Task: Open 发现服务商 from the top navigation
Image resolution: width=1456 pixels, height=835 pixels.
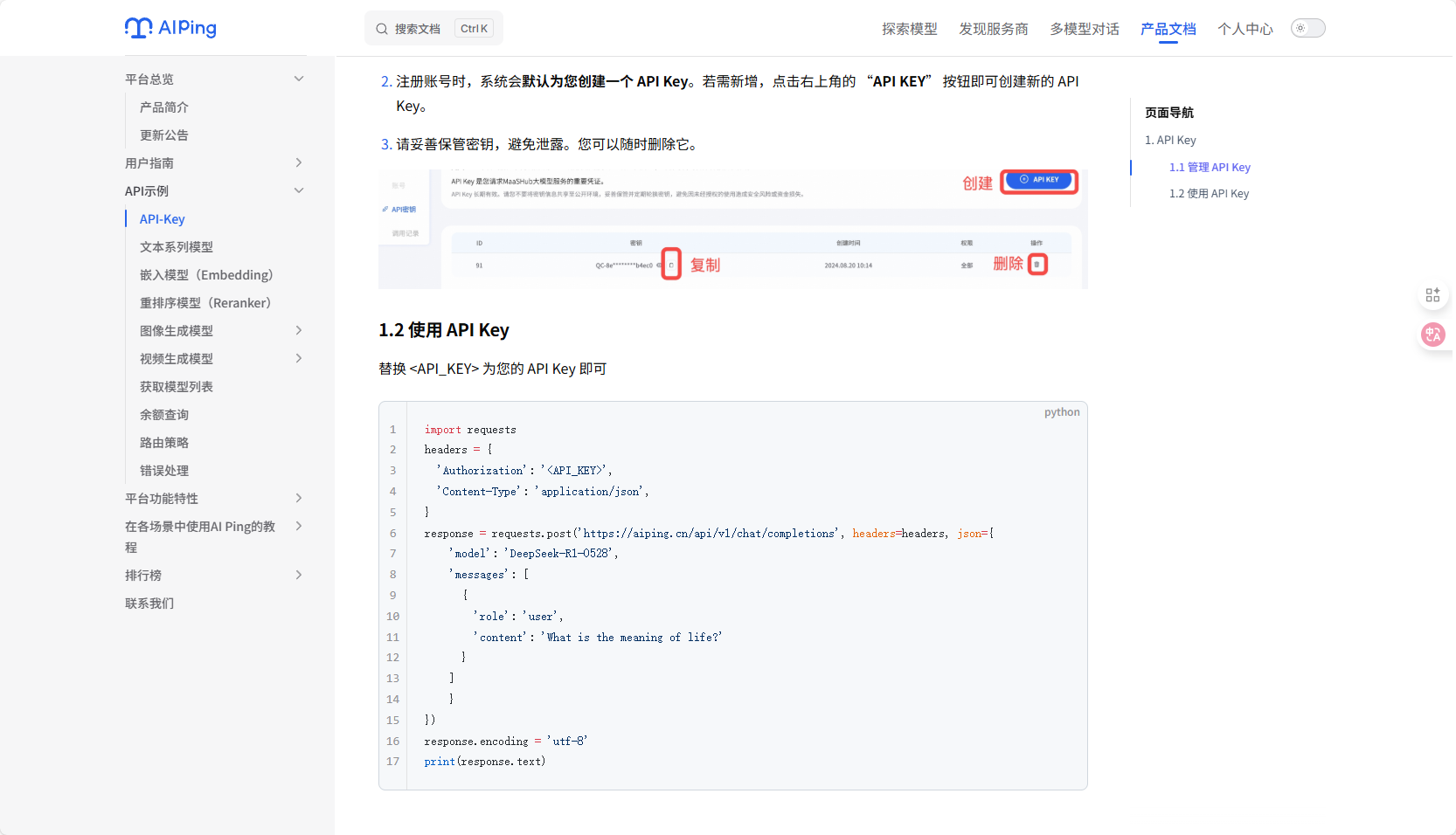Action: click(994, 28)
